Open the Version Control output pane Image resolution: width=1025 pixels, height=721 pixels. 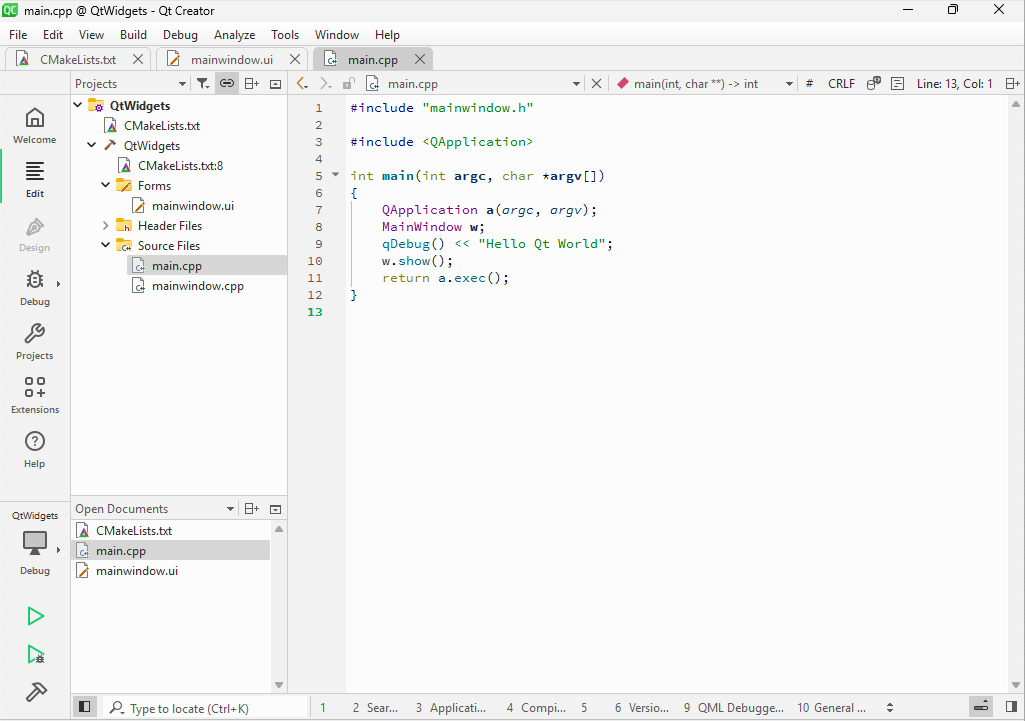[x=642, y=708]
